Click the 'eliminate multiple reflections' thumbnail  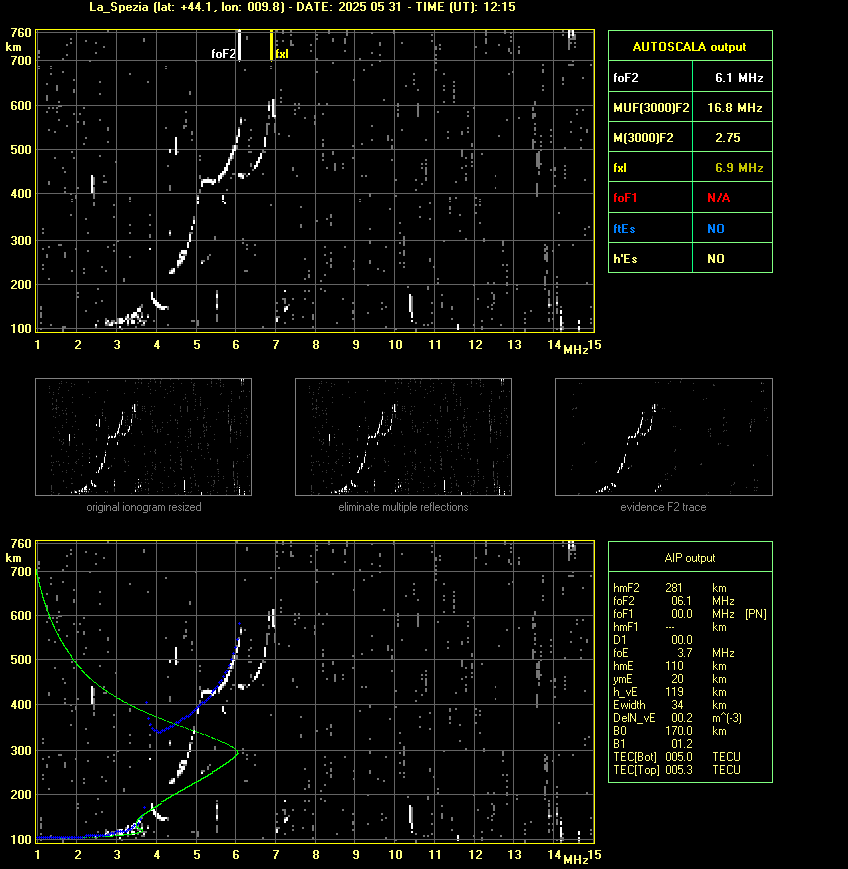(403, 437)
